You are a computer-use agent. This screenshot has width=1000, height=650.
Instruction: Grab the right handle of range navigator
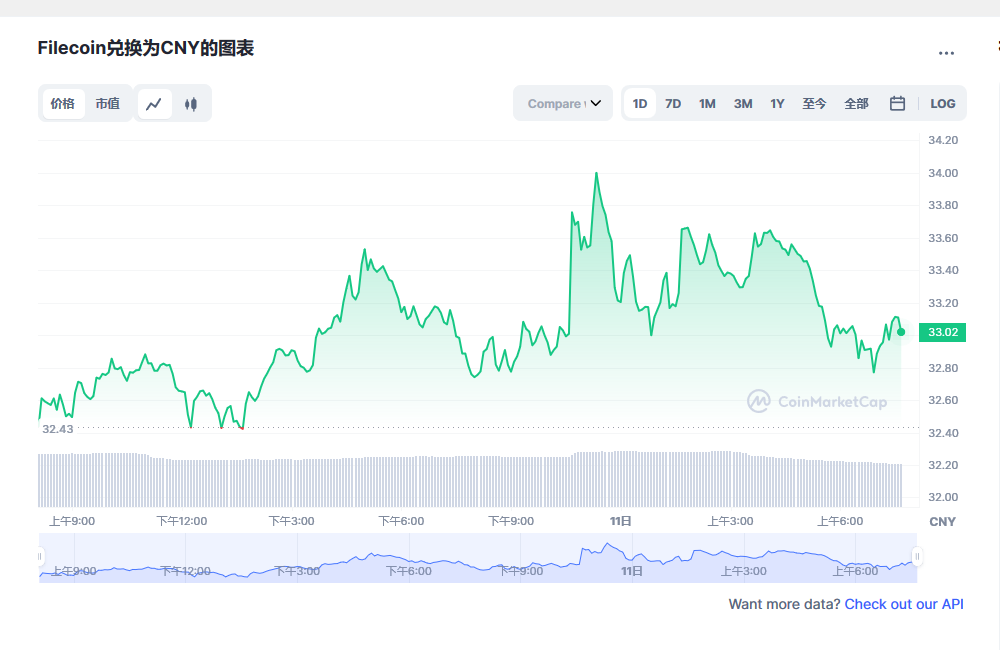(917, 557)
